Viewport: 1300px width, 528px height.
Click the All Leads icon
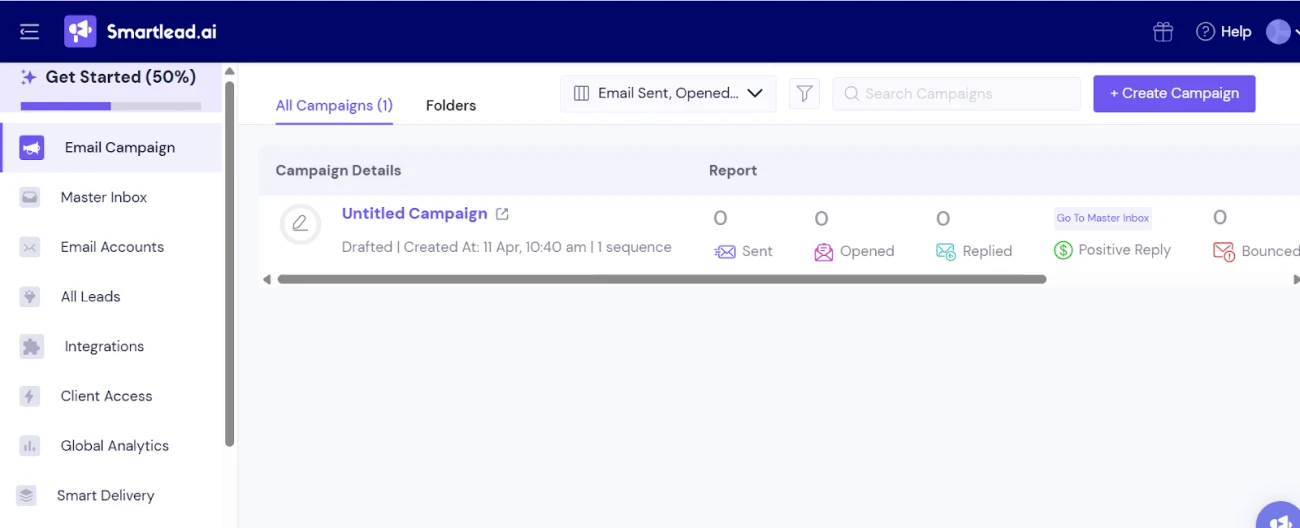click(30, 297)
